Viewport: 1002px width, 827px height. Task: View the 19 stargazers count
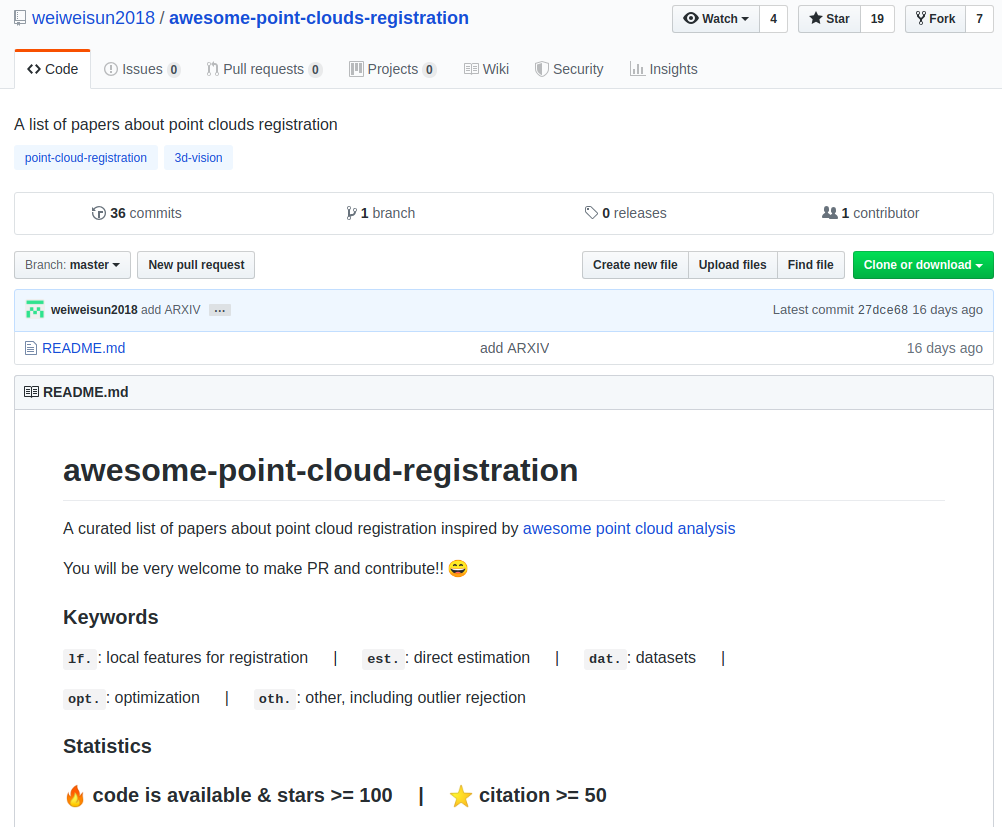[x=877, y=19]
